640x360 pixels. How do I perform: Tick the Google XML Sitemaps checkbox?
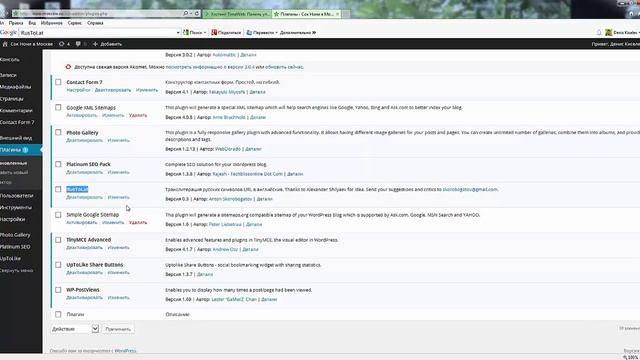coord(58,107)
